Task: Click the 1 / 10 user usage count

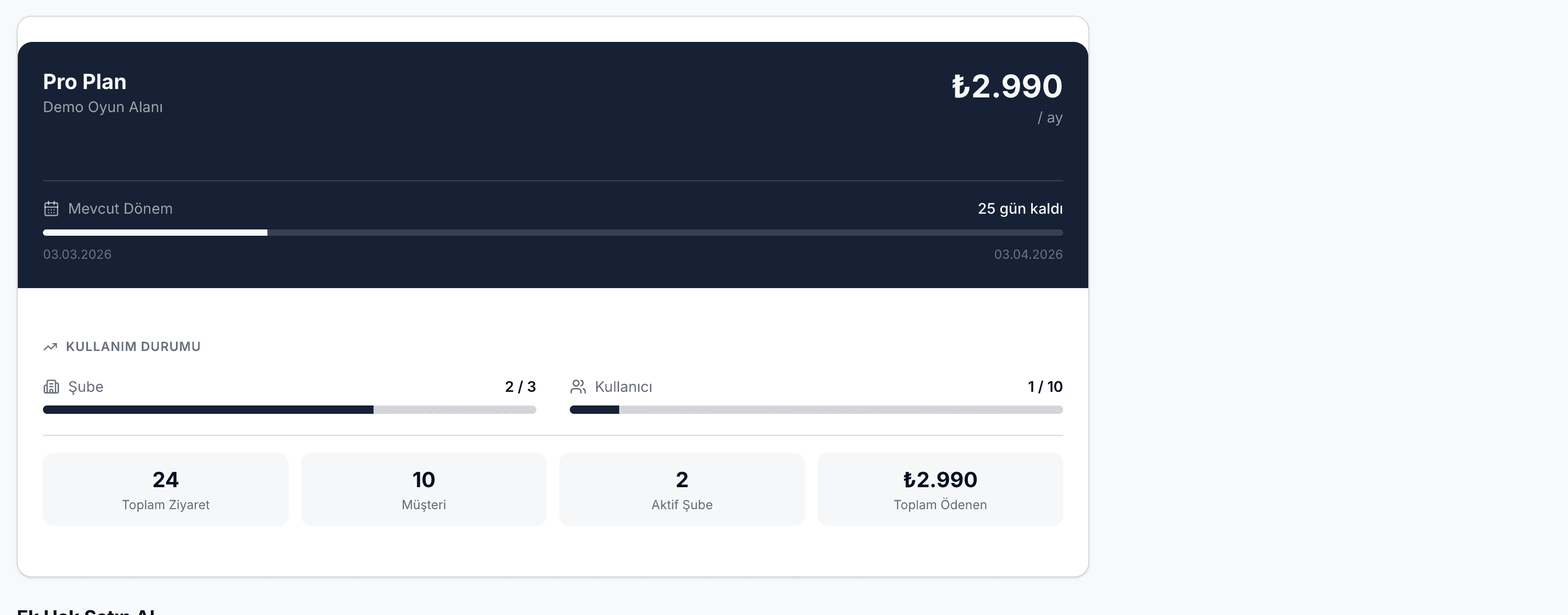Action: click(1045, 387)
